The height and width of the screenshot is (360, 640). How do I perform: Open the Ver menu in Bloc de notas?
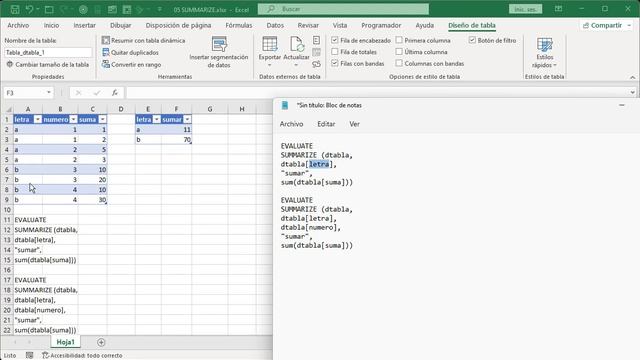click(354, 124)
